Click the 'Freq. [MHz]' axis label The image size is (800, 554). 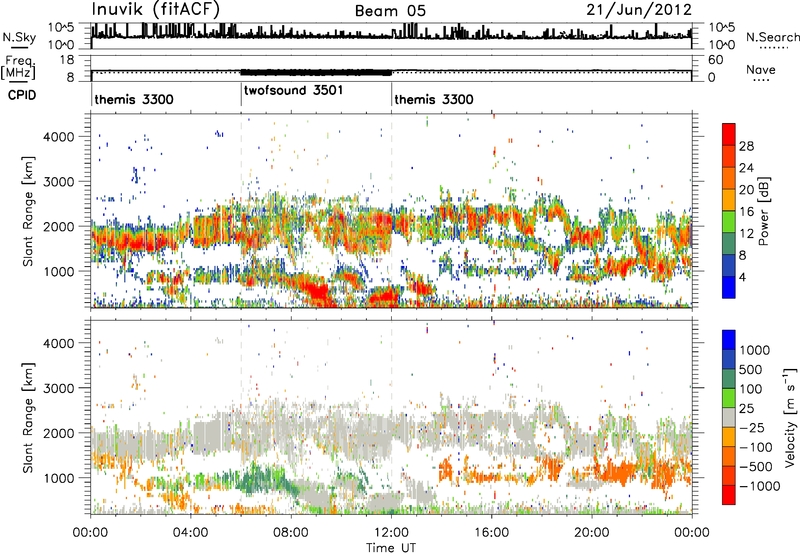(x=18, y=67)
